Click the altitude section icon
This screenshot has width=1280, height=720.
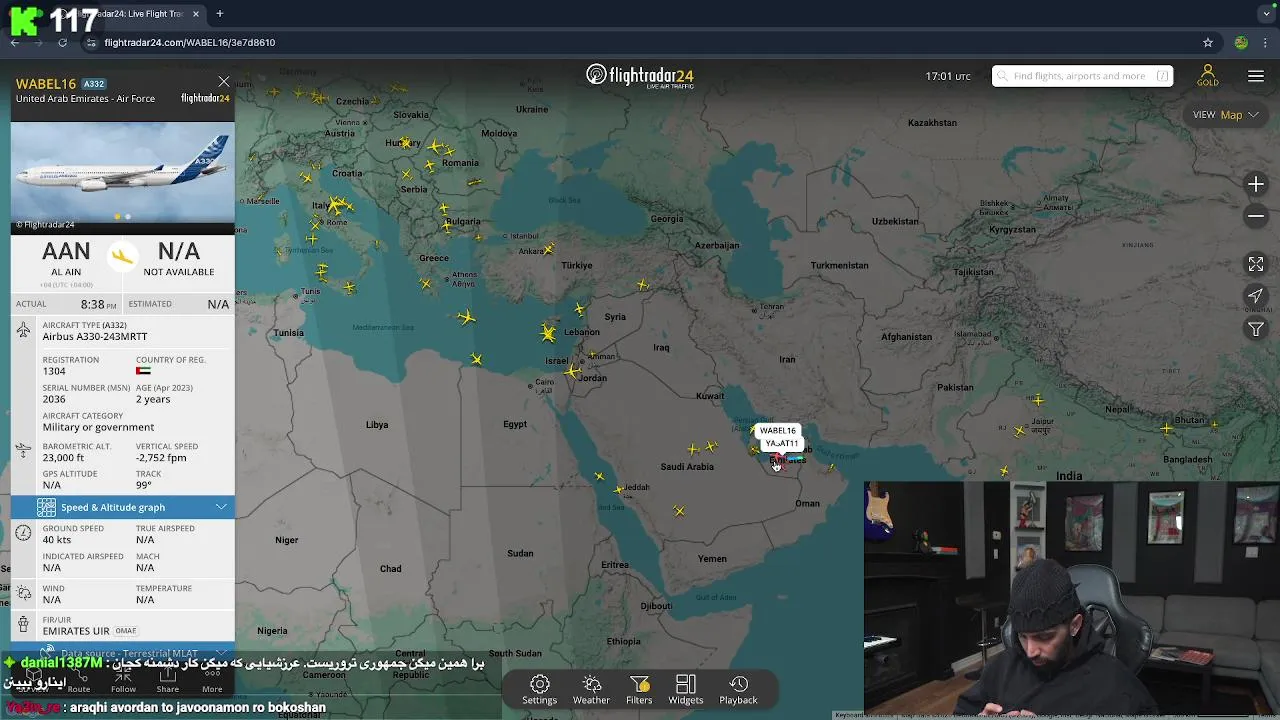23,452
